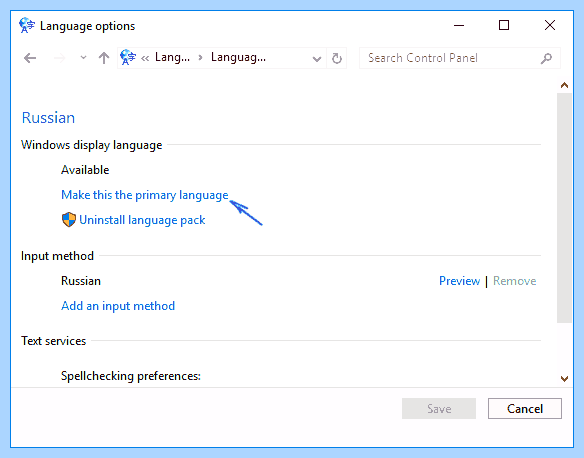Click the breadcrumb separator chevron after 'Lang...'

(200, 58)
